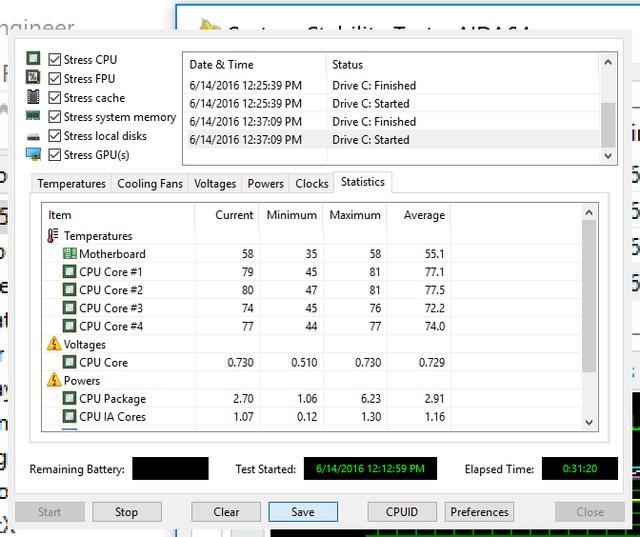640x537 pixels.
Task: Select log row 12:37:09 PM Drive C: Started
Action: 392,140
